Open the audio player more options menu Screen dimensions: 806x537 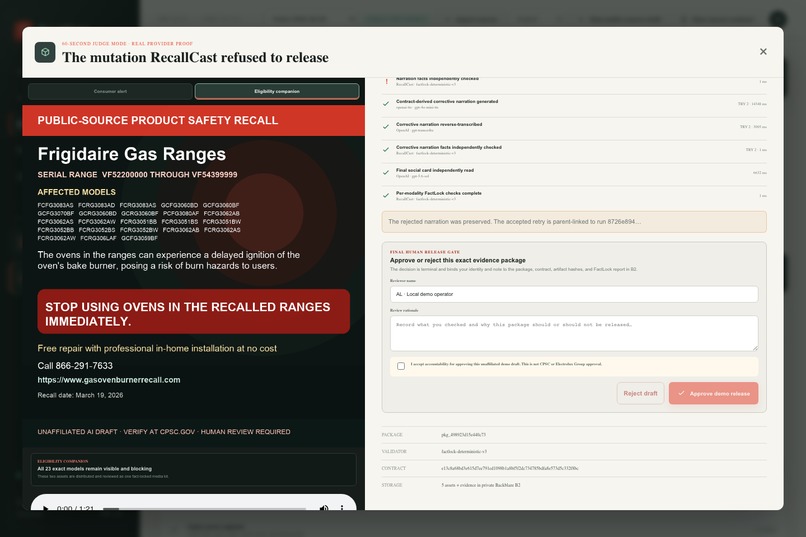(x=342, y=508)
